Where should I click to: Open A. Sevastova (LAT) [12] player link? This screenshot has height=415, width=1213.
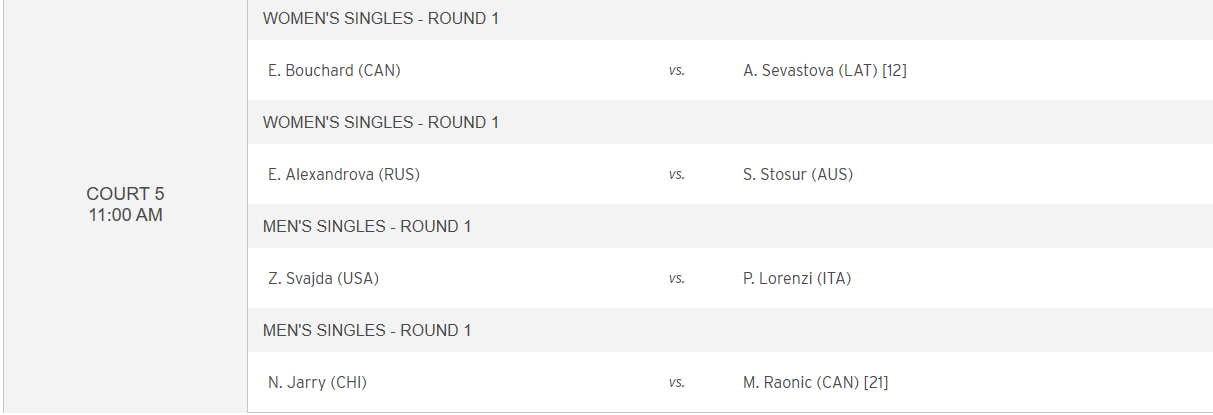tap(825, 70)
